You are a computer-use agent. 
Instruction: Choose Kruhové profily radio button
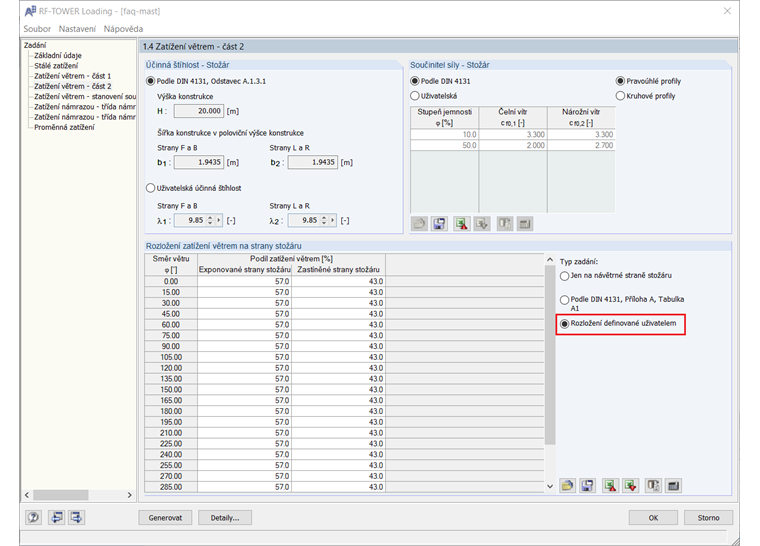[620, 96]
